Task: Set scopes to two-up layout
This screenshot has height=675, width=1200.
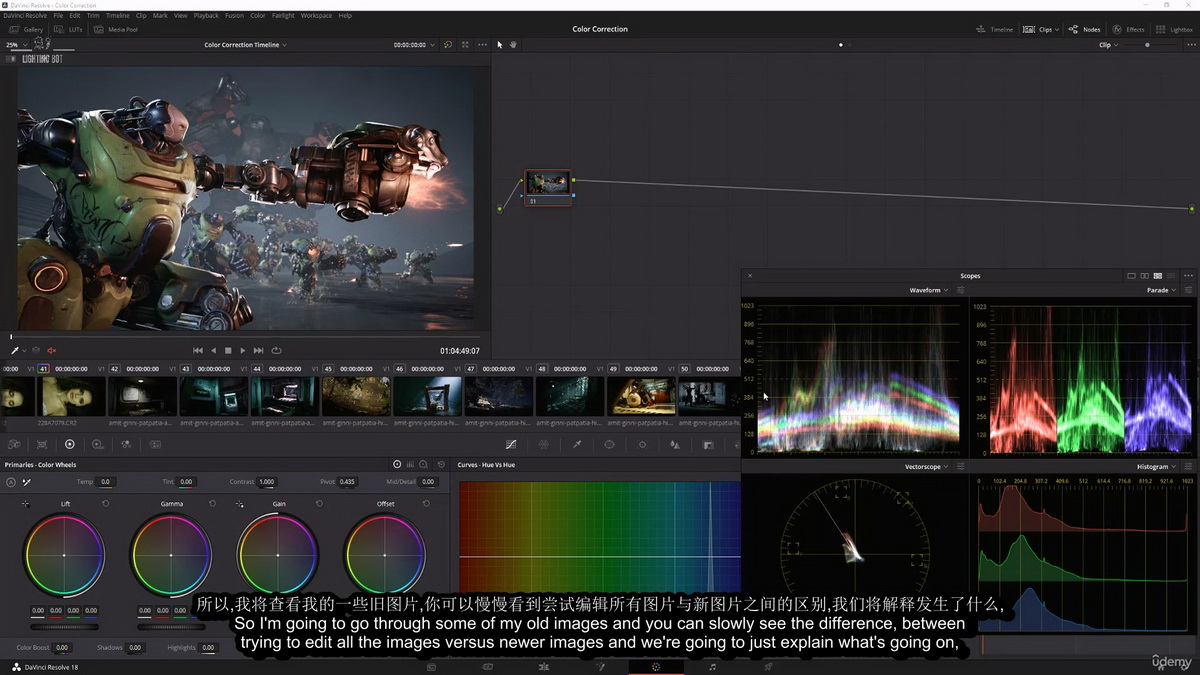Action: click(1145, 276)
